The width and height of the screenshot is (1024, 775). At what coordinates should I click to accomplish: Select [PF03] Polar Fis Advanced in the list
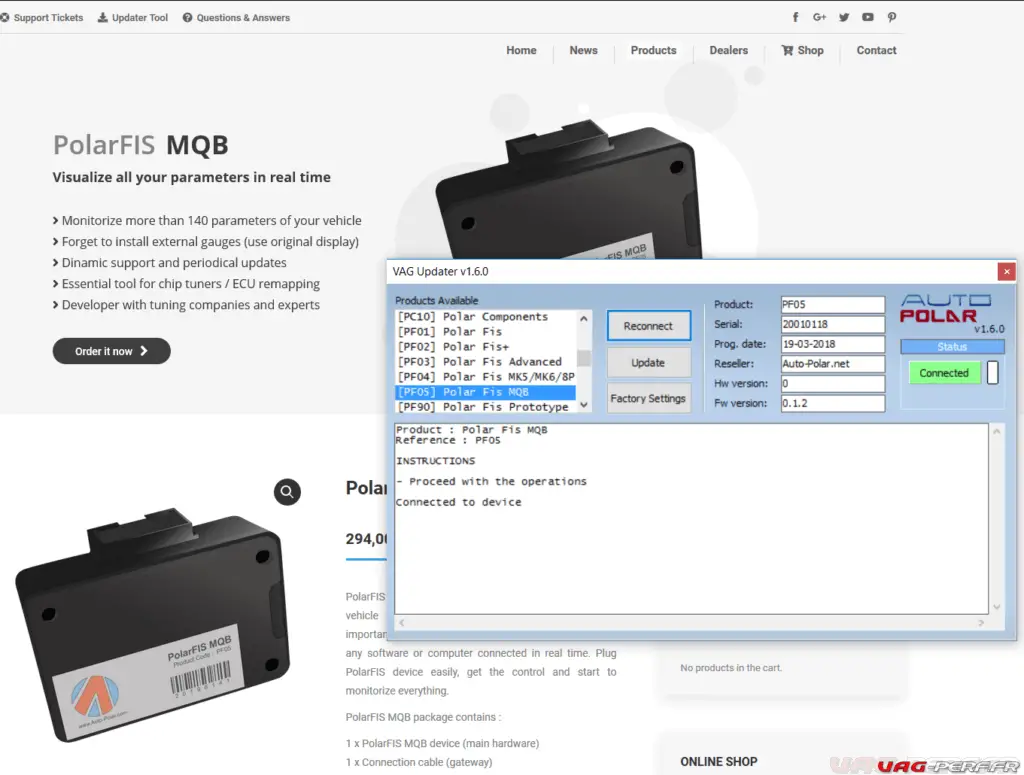pyautogui.click(x=486, y=362)
